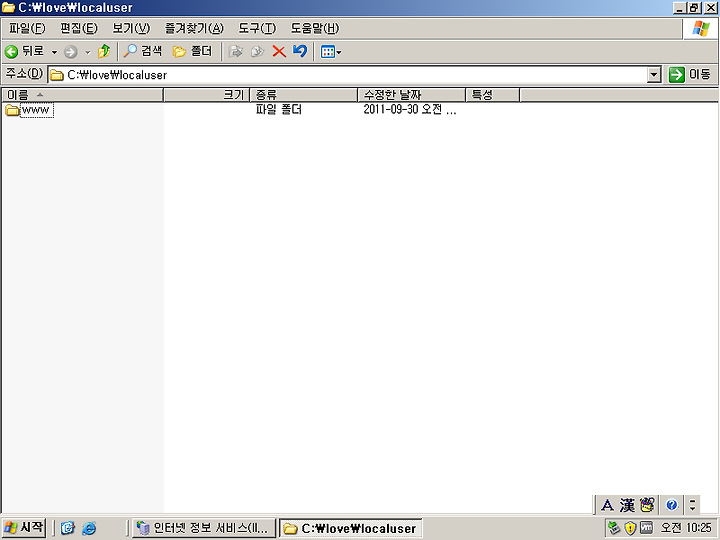Screen dimensions: 720x540
Task: Click the red Delete X icon
Action: pyautogui.click(x=279, y=51)
